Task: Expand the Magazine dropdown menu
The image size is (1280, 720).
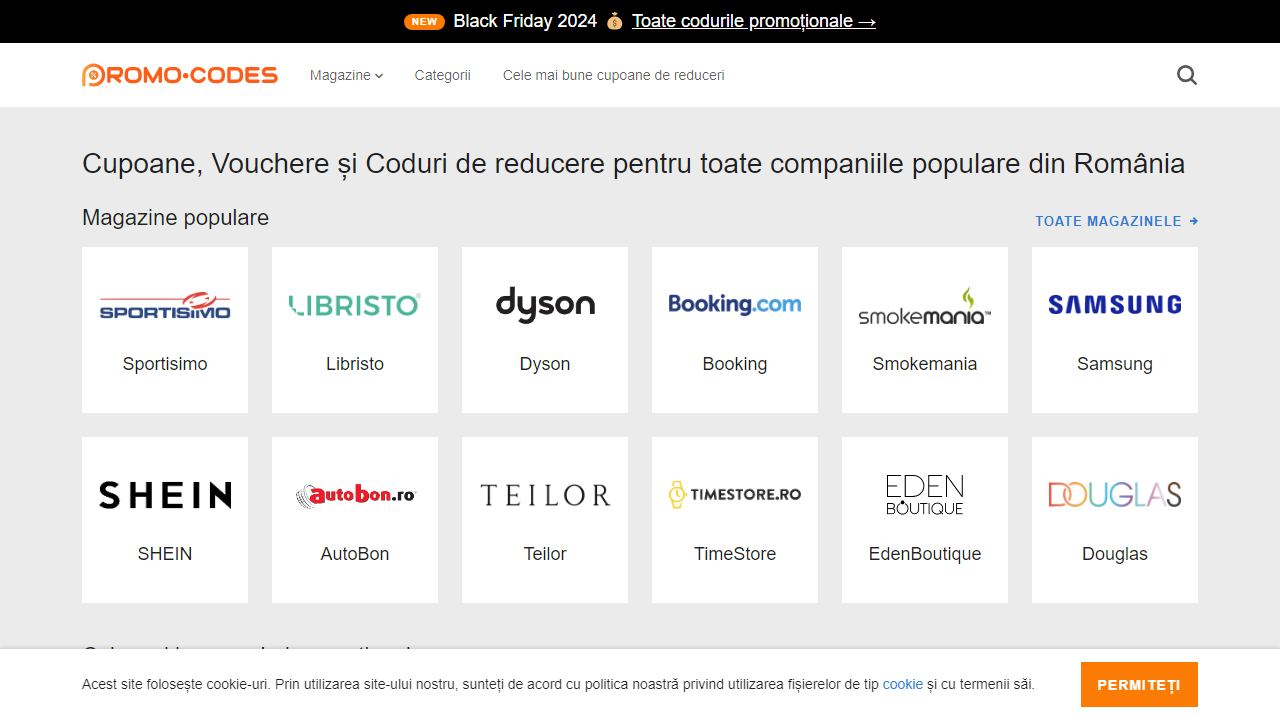Action: point(346,75)
